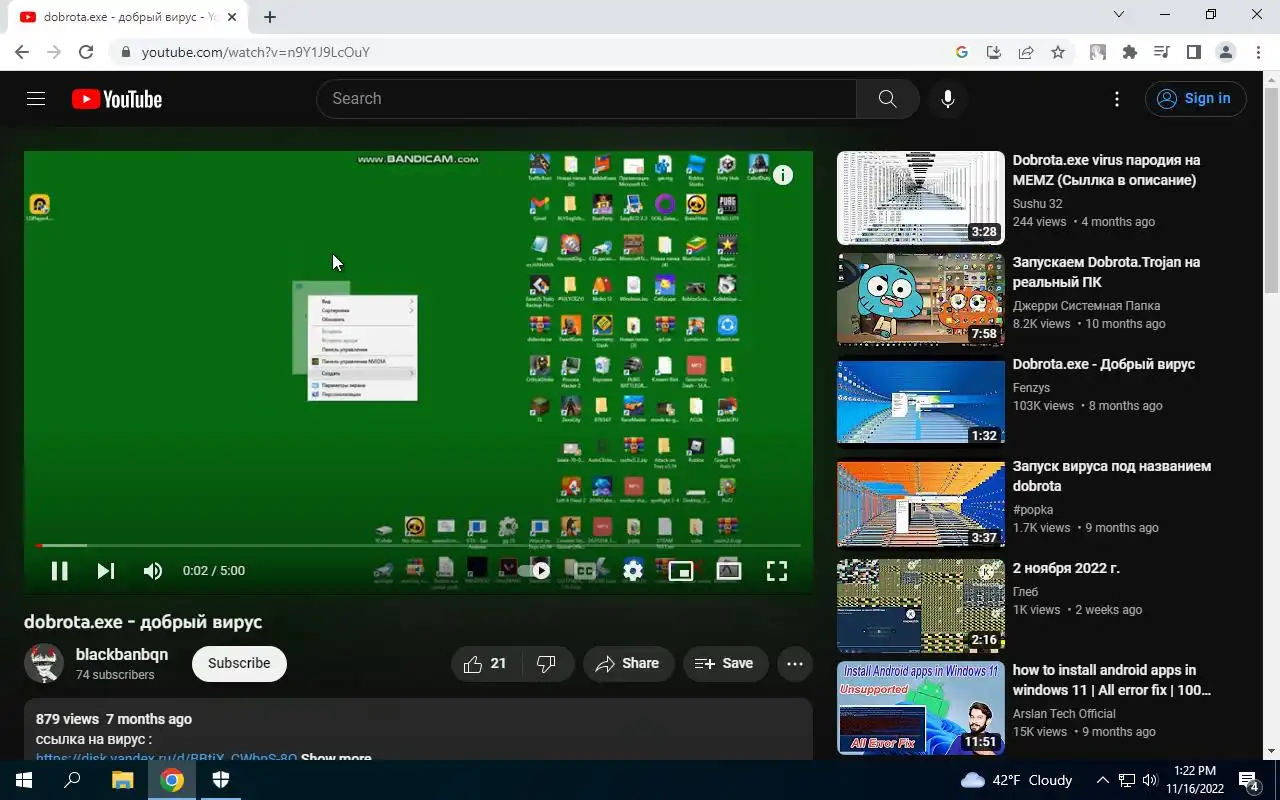
Task: Dislike this video
Action: 547,663
